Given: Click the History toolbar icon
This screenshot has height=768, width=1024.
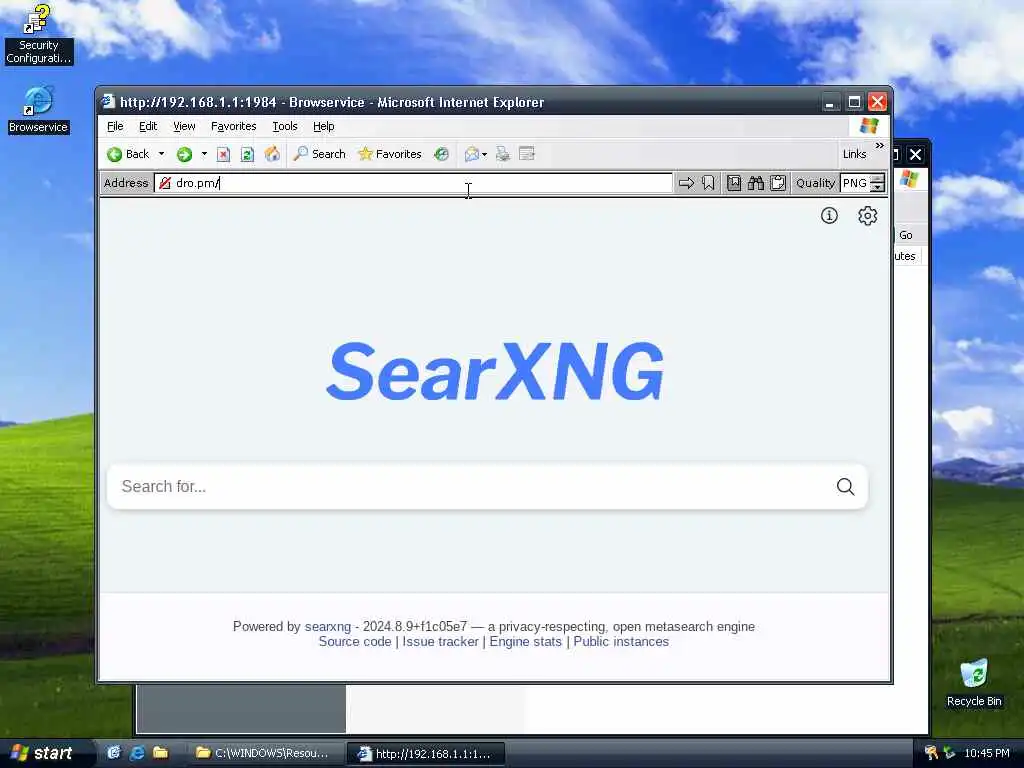Looking at the screenshot, I should tap(442, 154).
